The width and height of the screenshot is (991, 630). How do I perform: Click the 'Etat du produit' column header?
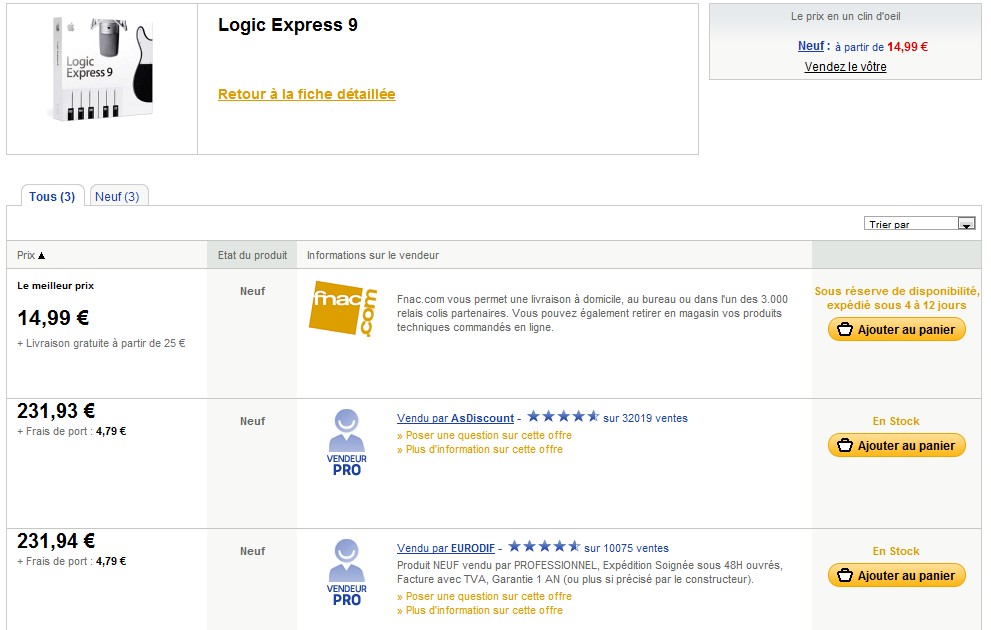(252, 255)
